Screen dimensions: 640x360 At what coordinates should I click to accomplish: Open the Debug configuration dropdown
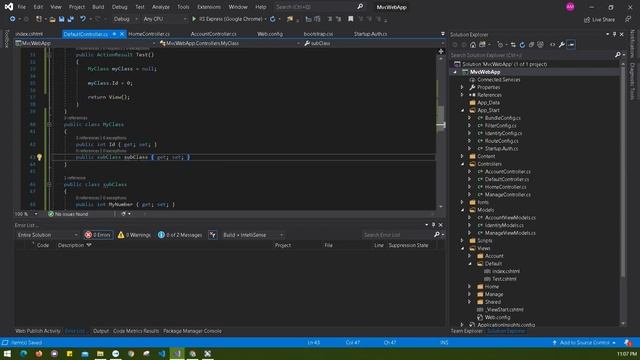point(125,19)
